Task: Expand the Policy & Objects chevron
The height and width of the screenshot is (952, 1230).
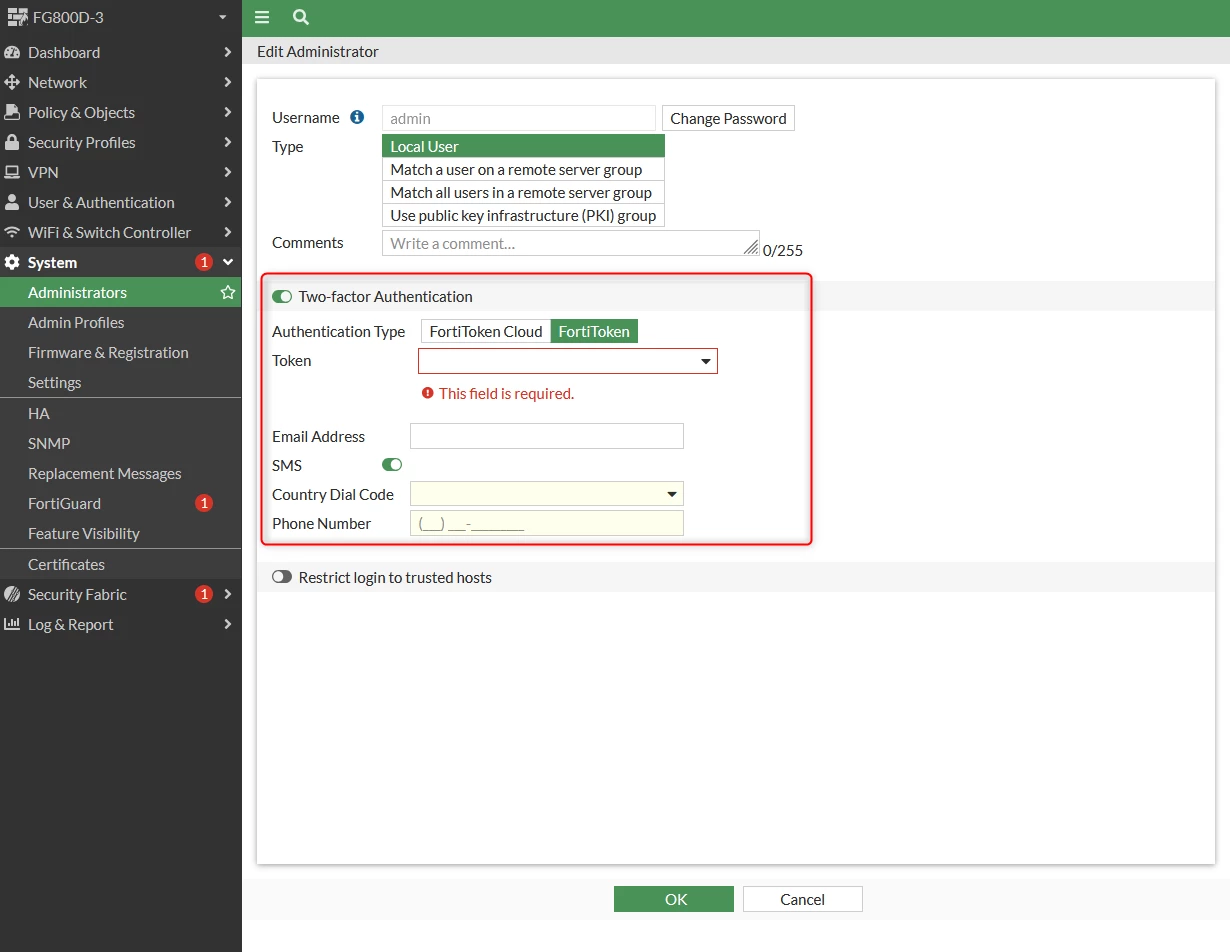Action: pyautogui.click(x=228, y=112)
